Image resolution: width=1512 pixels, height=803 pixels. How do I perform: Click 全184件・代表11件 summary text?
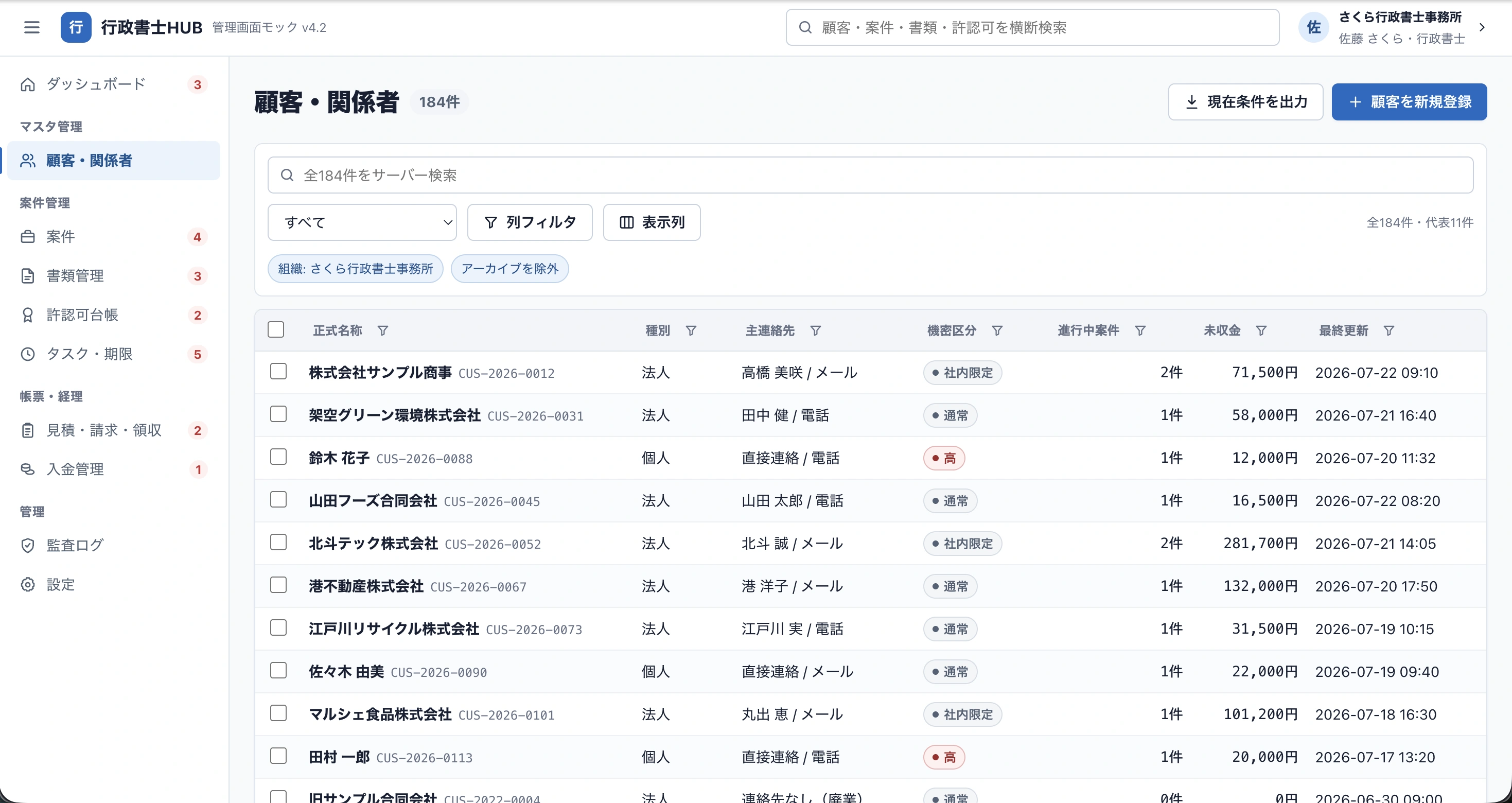click(1420, 222)
